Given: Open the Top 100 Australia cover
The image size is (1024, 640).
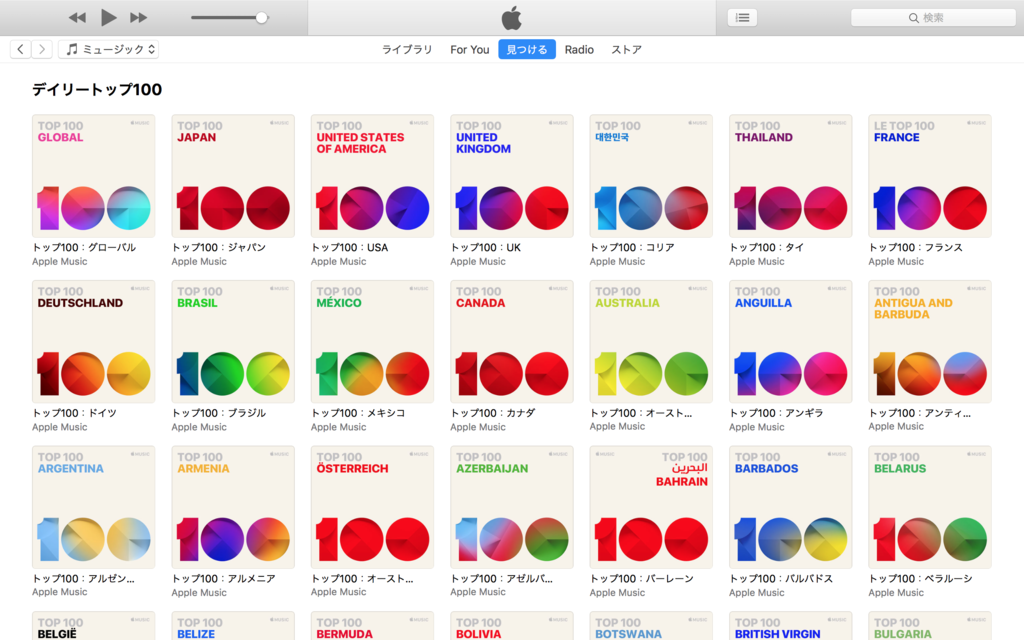Looking at the screenshot, I should point(651,342).
